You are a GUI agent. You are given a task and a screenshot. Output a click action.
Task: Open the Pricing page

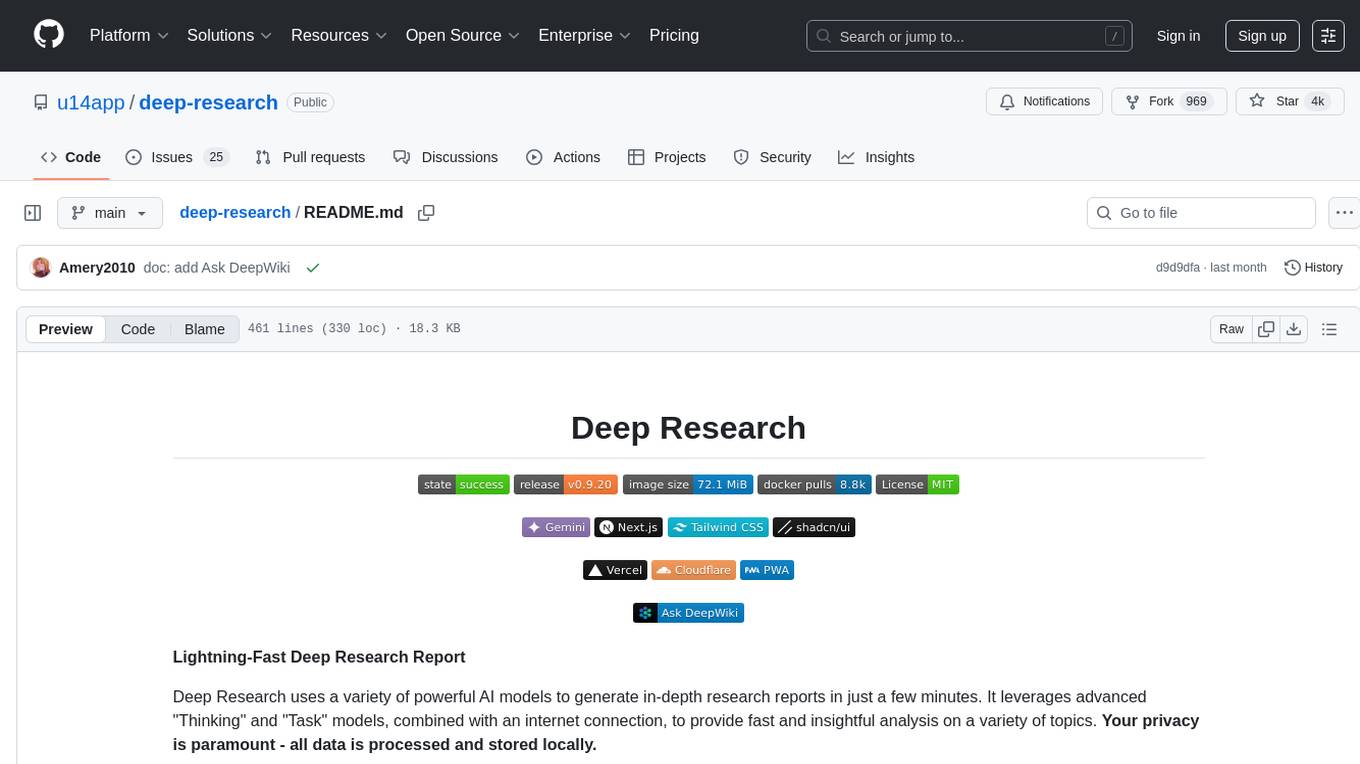coord(674,35)
